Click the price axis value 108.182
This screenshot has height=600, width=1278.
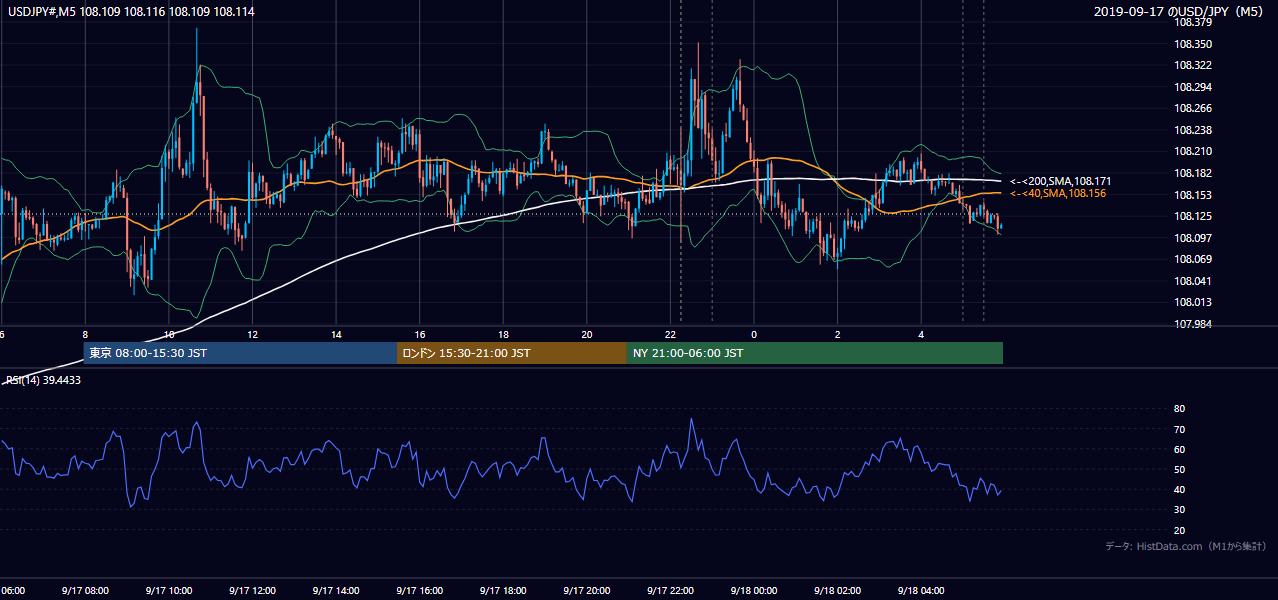click(x=1195, y=173)
